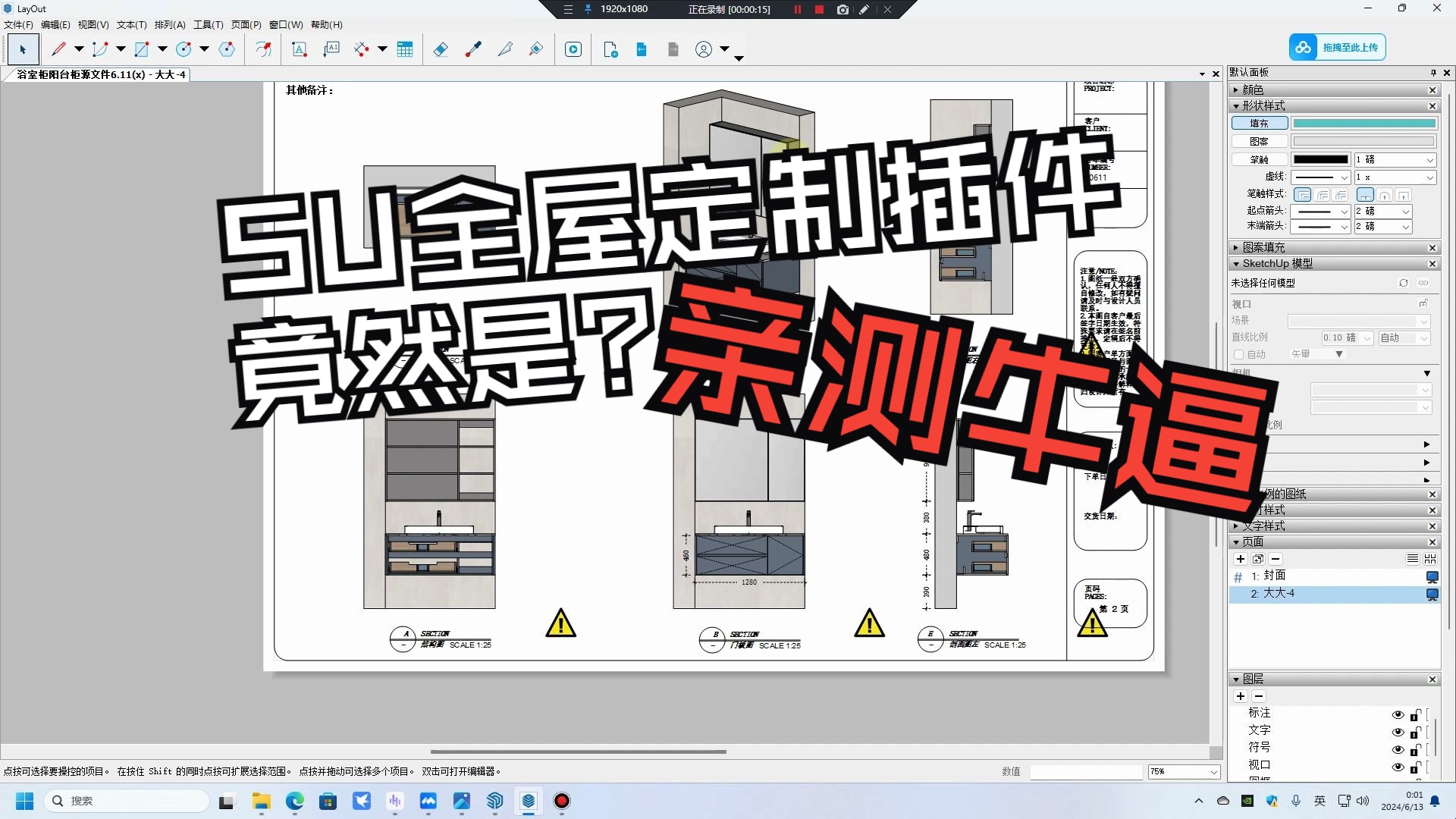Open the black stroke color swatch
This screenshot has height=819, width=1456.
pyautogui.click(x=1320, y=159)
